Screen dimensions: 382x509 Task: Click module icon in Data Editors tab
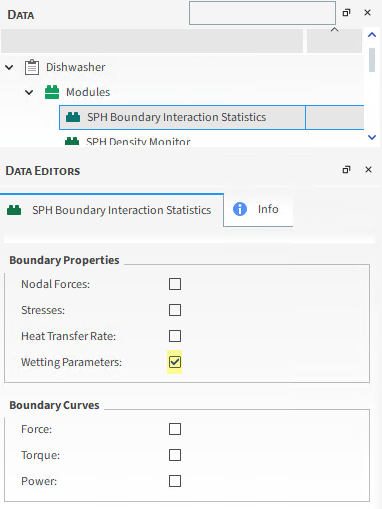14,210
